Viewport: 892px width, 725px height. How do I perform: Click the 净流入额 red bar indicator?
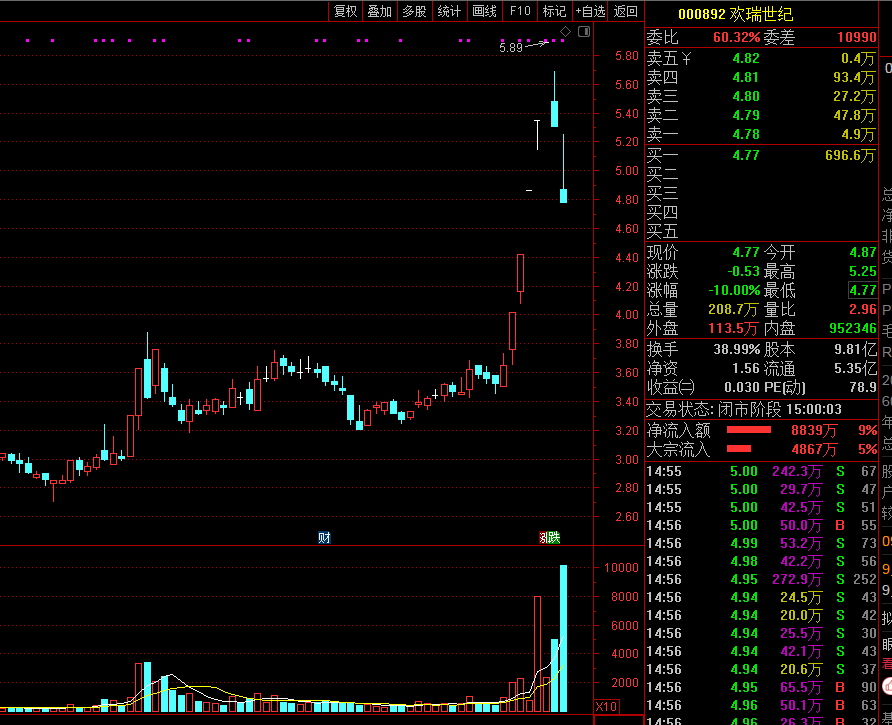click(741, 430)
